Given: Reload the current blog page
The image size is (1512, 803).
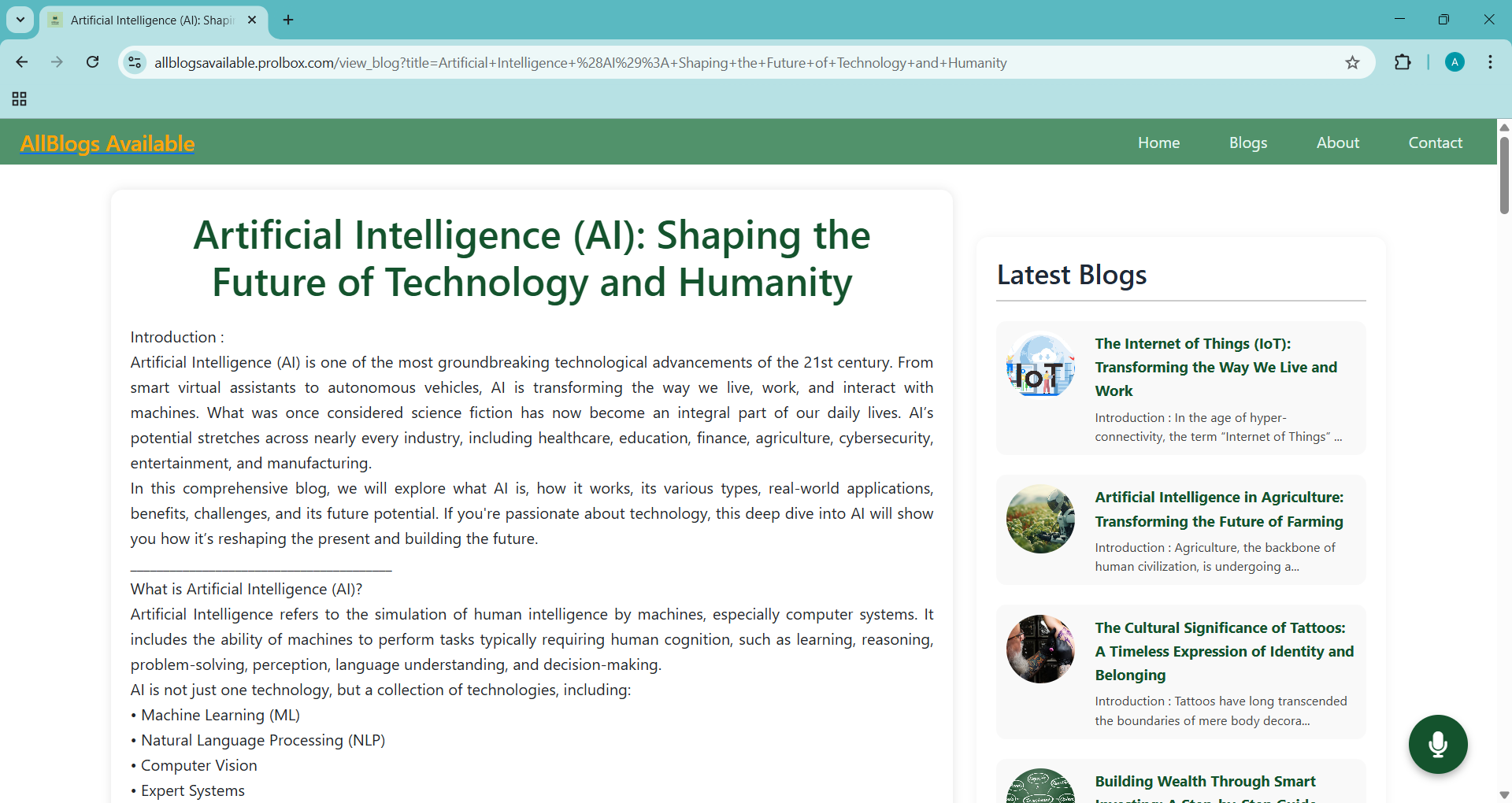Looking at the screenshot, I should pos(93,62).
